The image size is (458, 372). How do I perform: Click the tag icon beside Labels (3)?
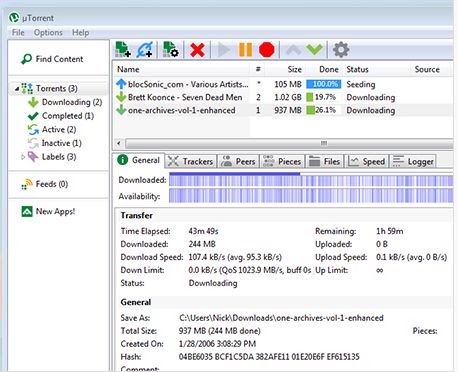pyautogui.click(x=33, y=157)
